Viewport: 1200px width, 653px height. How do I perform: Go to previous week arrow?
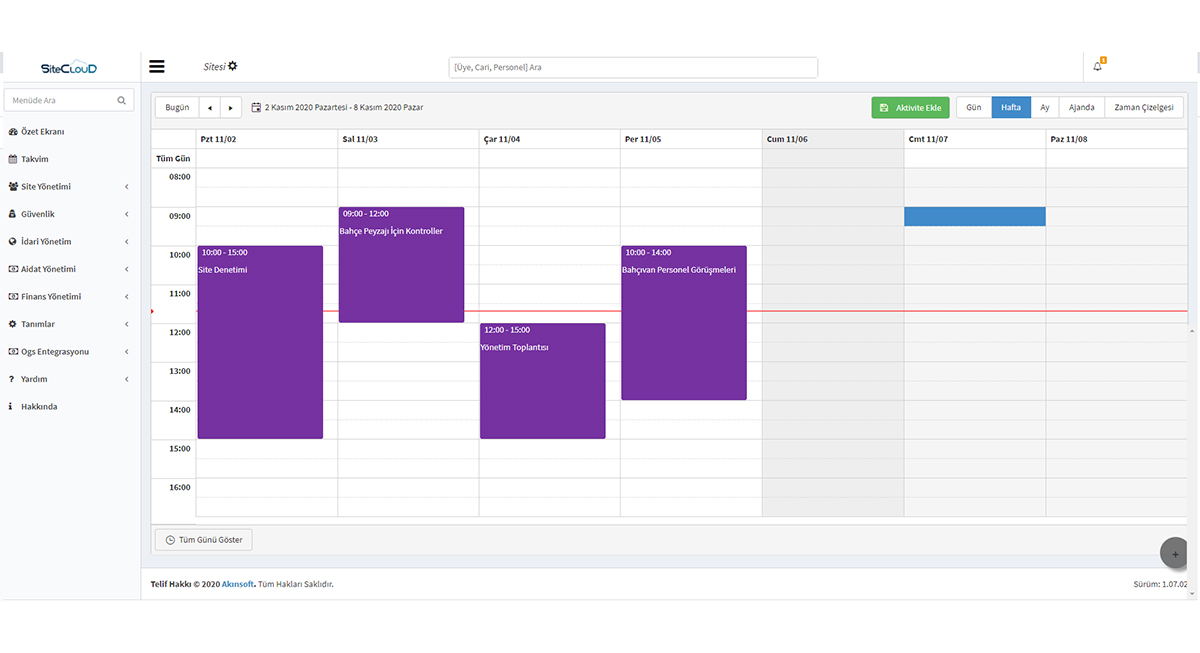click(210, 107)
